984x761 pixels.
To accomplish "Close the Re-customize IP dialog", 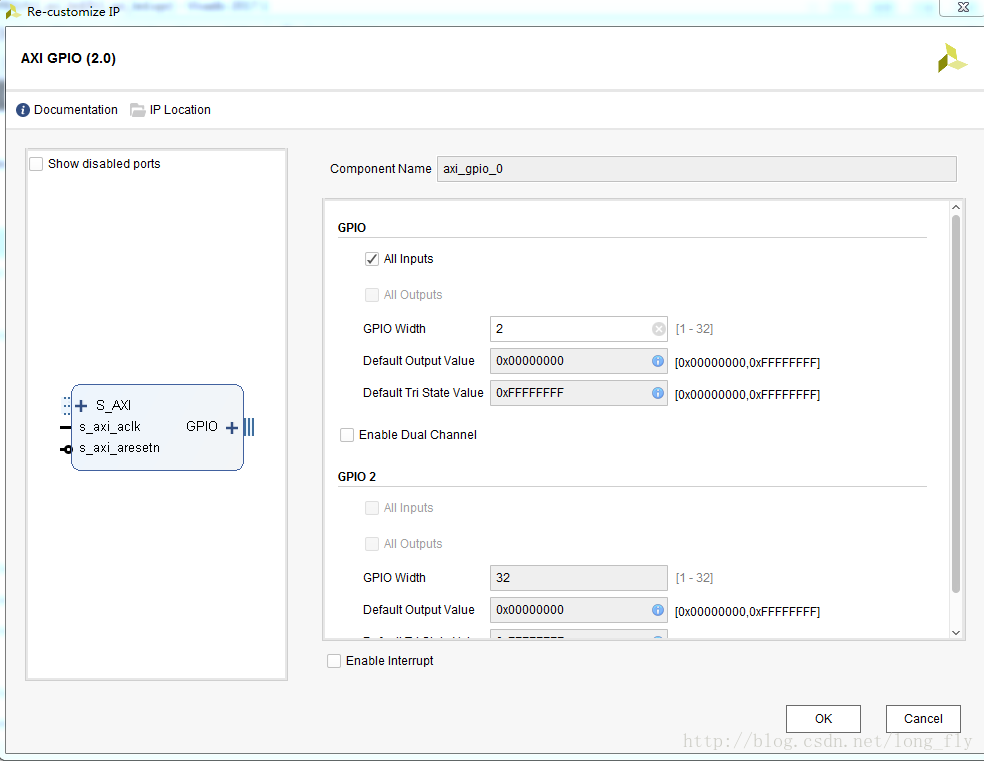I will click(x=963, y=8).
